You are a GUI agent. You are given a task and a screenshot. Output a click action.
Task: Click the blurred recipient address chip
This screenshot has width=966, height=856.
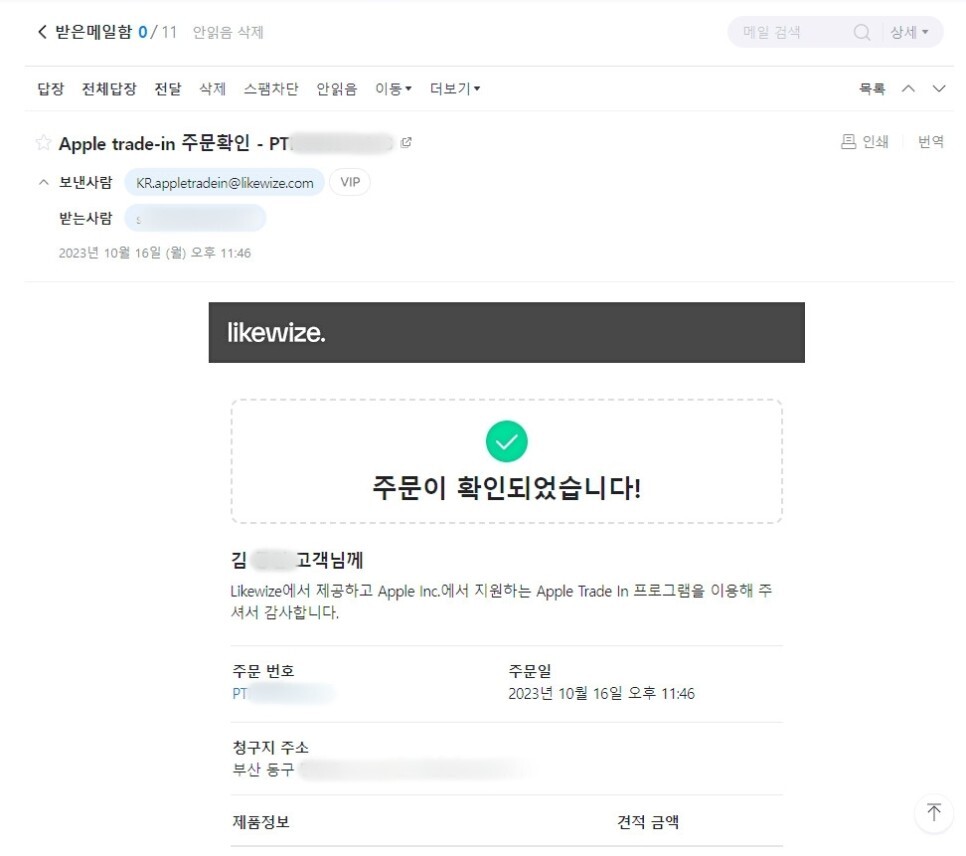click(x=195, y=219)
